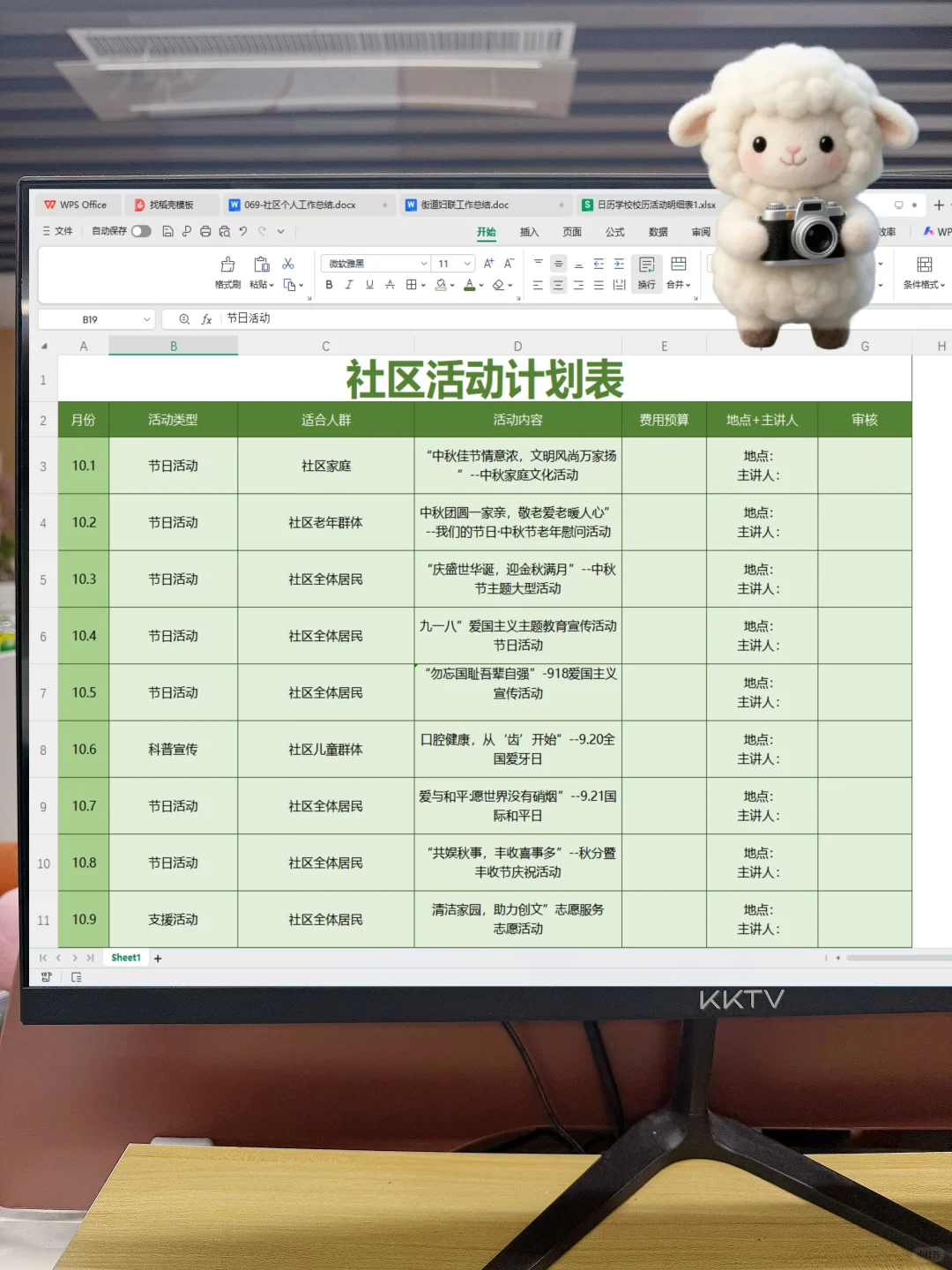Screen dimensions: 952x1270
Task: Click the zoom magnifier beside the formula bar
Action: (184, 319)
